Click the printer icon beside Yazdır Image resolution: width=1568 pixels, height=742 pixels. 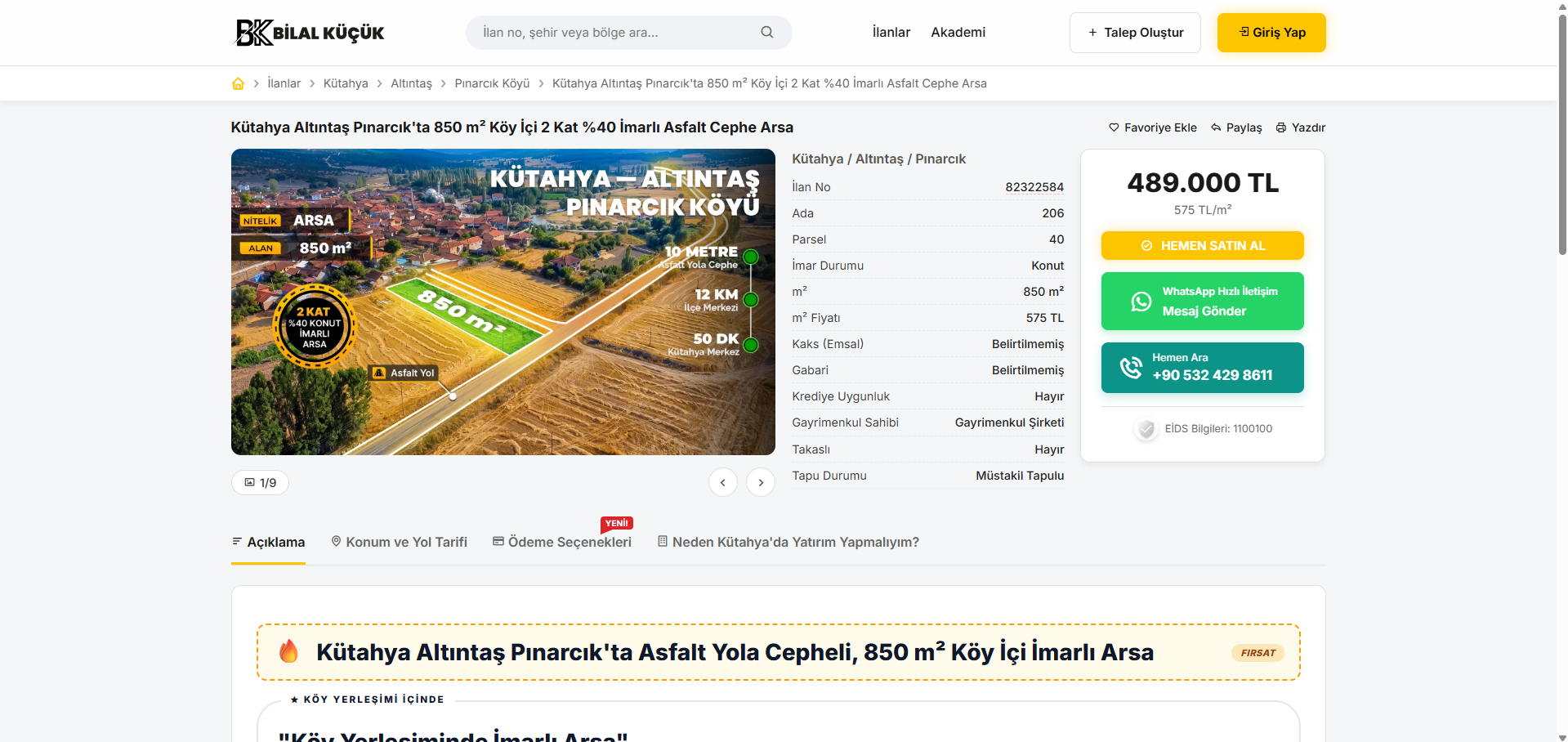pyautogui.click(x=1281, y=127)
